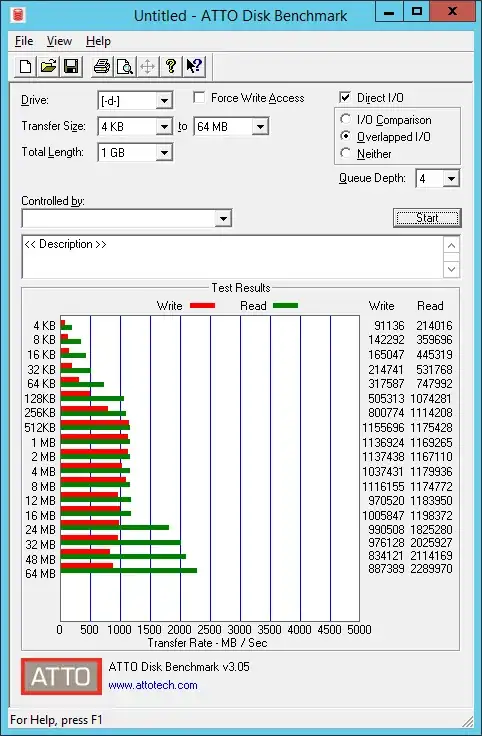Open a saved benchmark file icon
The width and height of the screenshot is (482, 736).
(x=48, y=67)
